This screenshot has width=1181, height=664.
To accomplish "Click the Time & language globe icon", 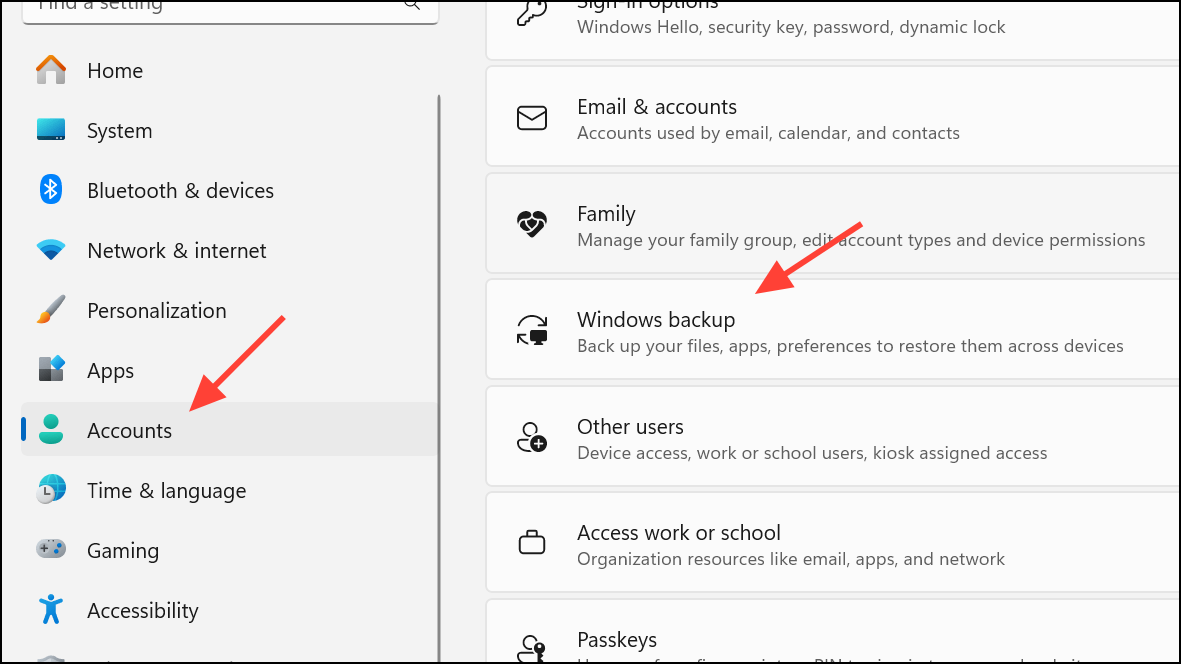I will pyautogui.click(x=51, y=489).
